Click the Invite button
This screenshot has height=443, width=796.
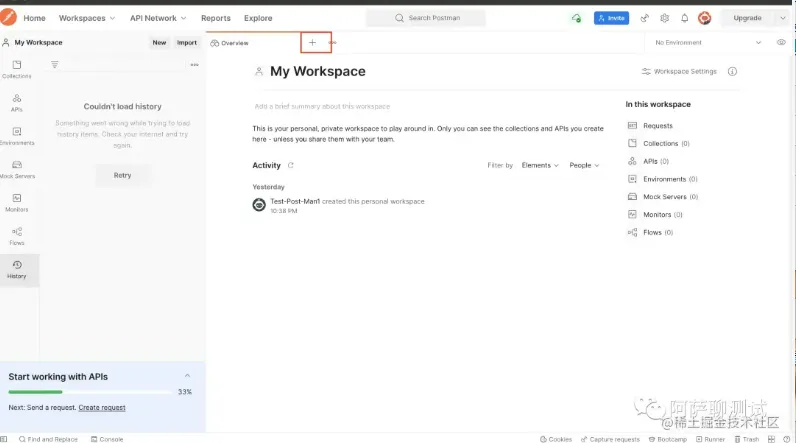click(x=611, y=18)
